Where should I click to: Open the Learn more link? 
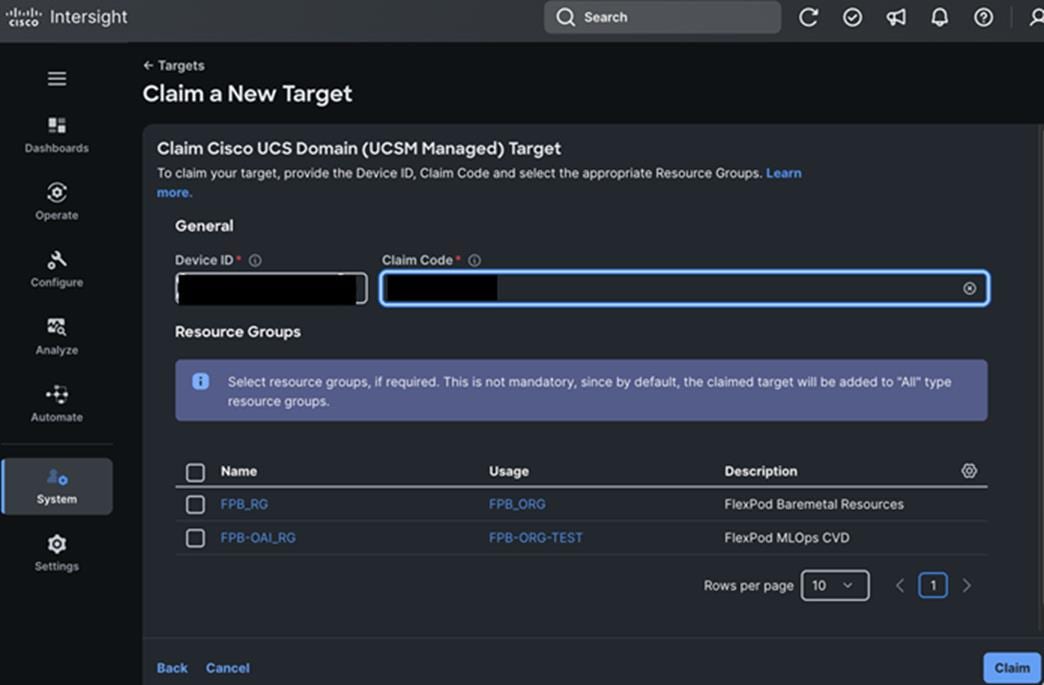(784, 173)
